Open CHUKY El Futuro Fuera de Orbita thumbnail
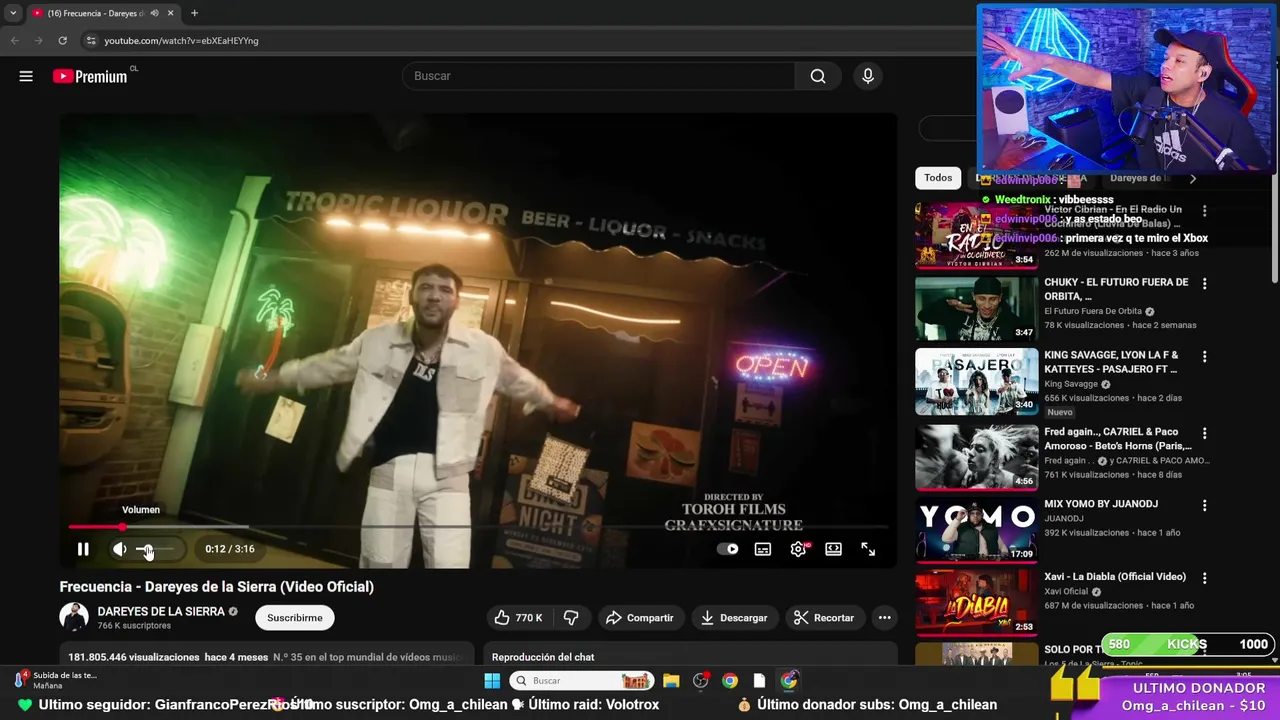The image size is (1280, 720). [x=977, y=309]
